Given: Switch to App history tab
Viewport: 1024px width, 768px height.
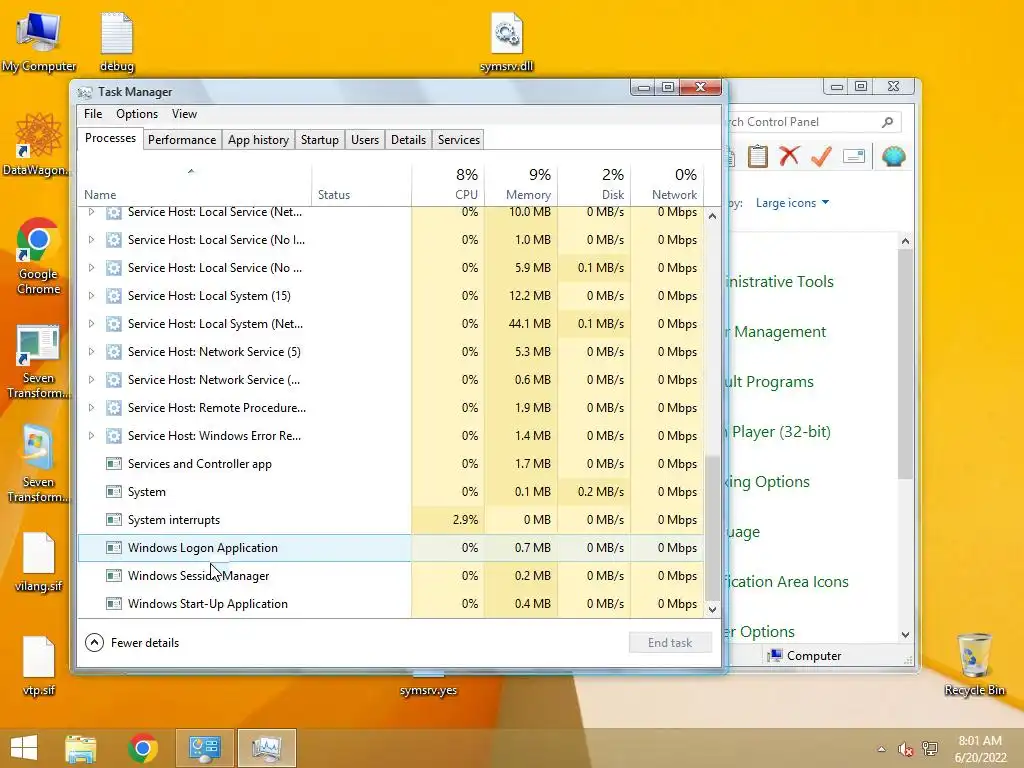Looking at the screenshot, I should point(258,140).
